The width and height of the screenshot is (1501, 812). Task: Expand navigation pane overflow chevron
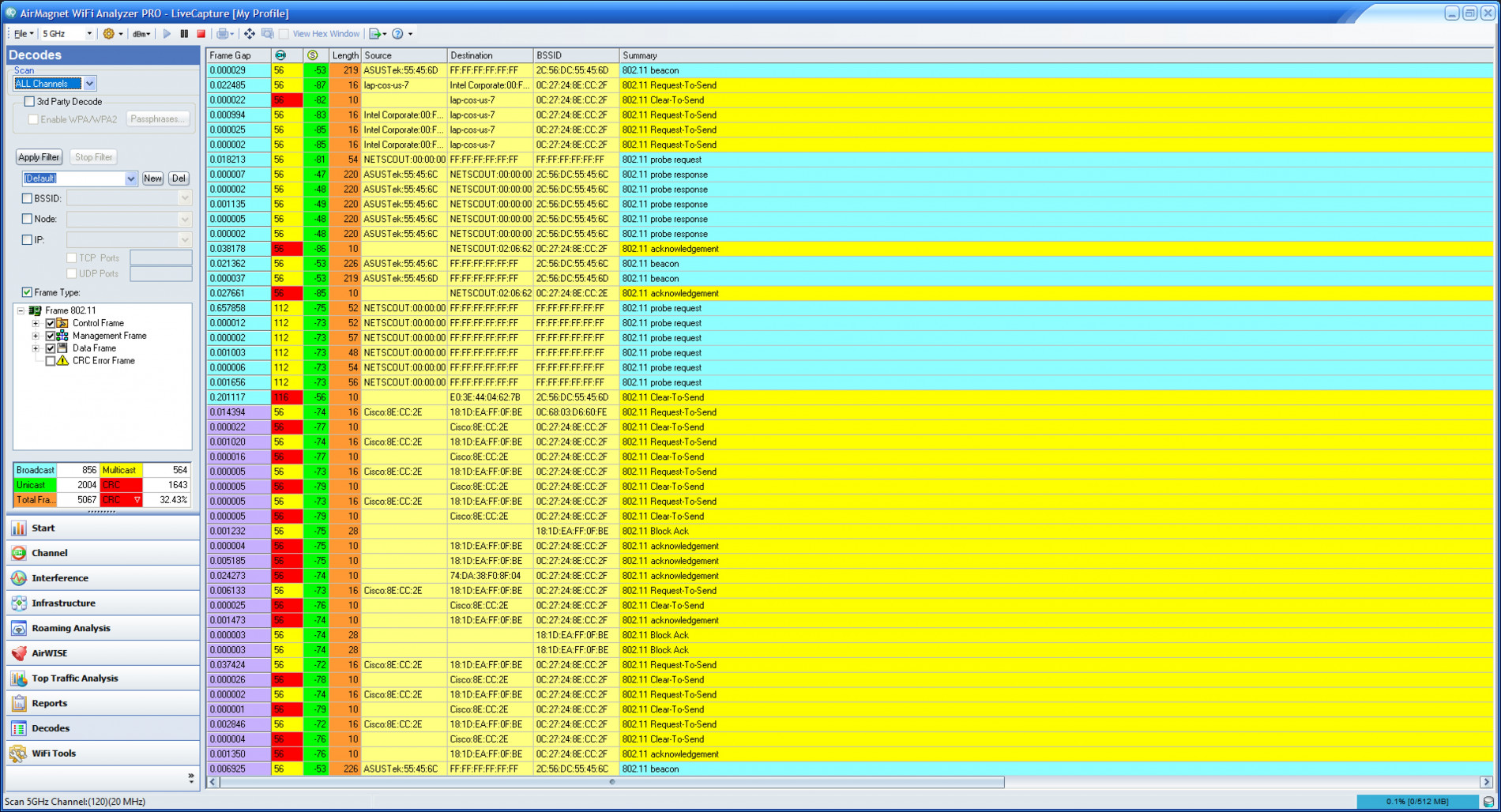tap(191, 778)
